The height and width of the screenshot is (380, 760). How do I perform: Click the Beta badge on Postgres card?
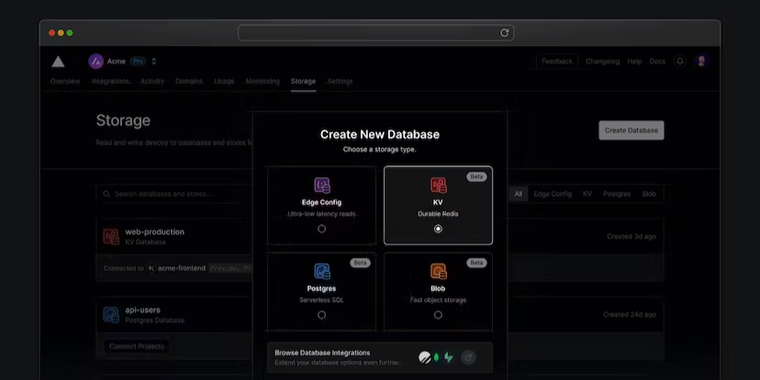(360, 263)
